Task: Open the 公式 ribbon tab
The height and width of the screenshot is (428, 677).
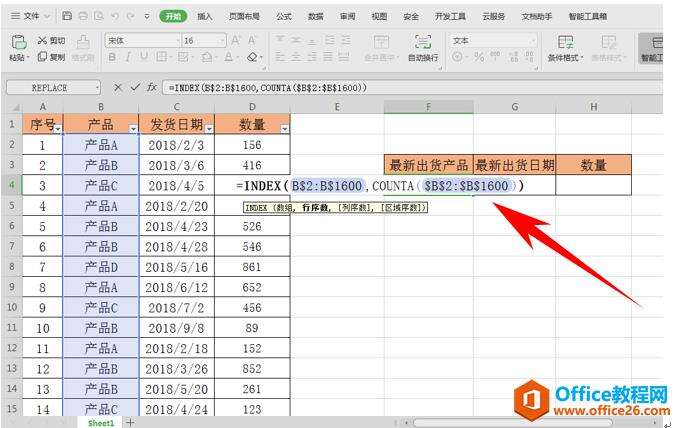Action: [x=283, y=17]
